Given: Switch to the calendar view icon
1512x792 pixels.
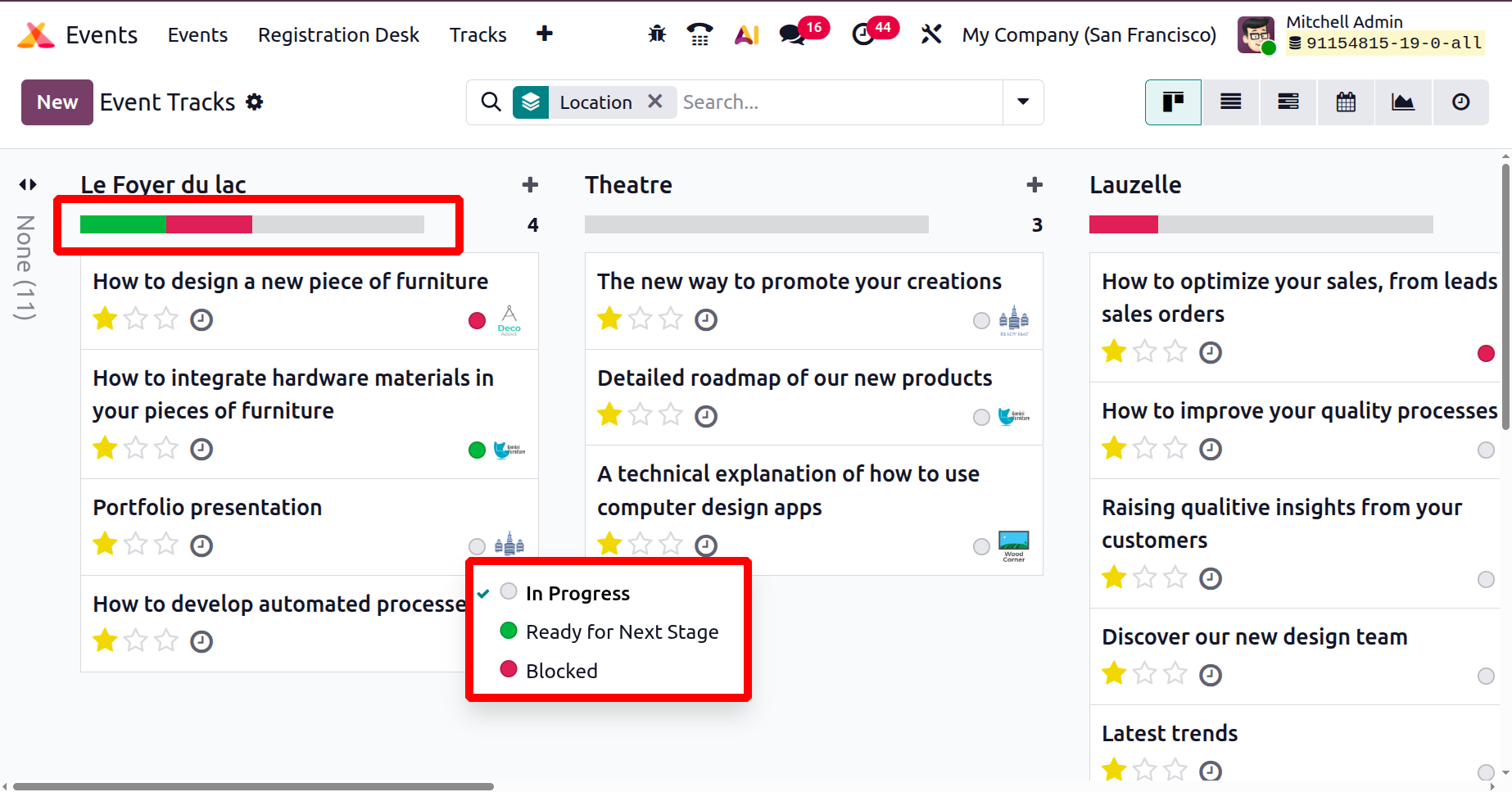Looking at the screenshot, I should point(1345,102).
